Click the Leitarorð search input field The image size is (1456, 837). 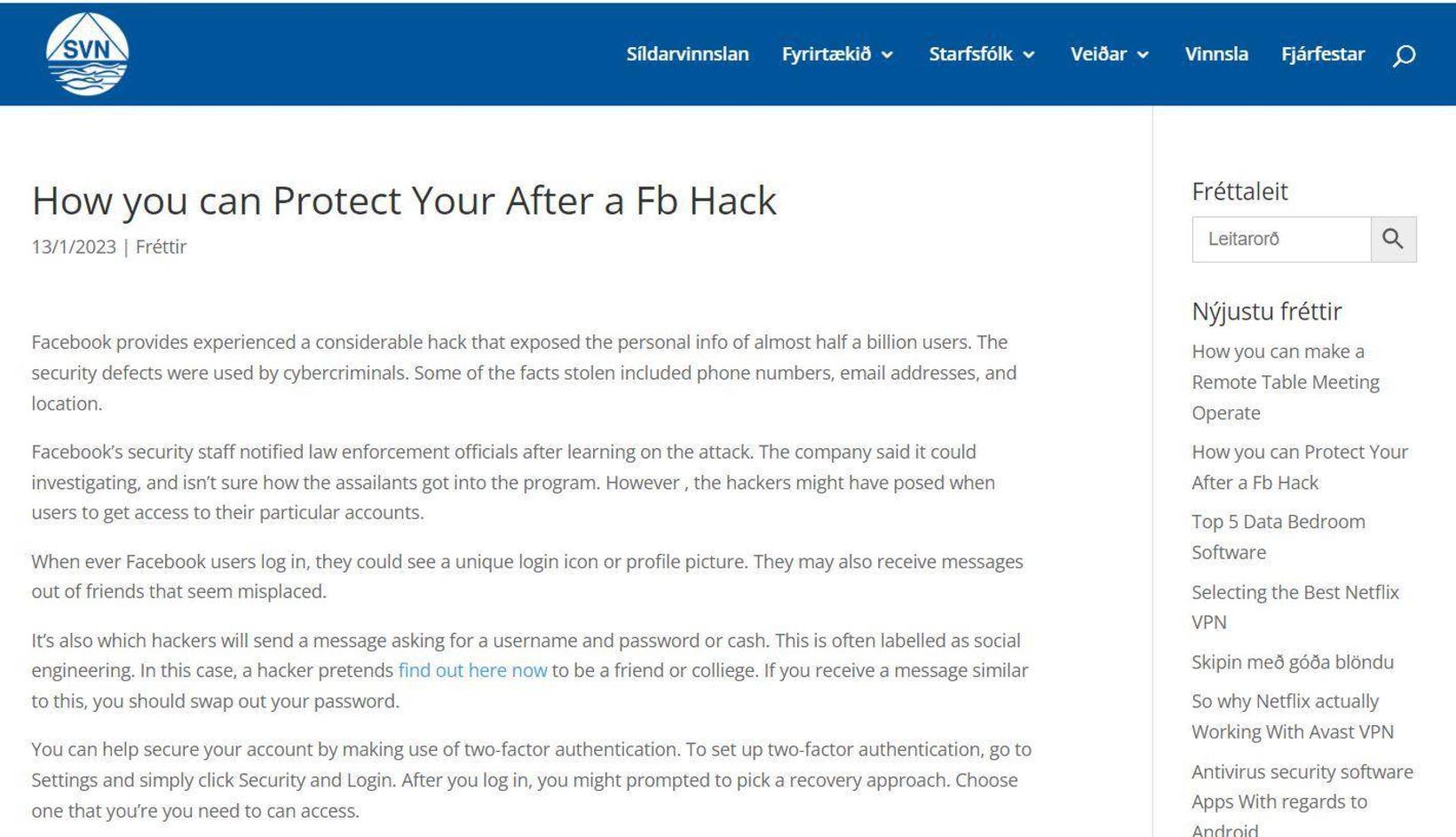(x=1281, y=239)
